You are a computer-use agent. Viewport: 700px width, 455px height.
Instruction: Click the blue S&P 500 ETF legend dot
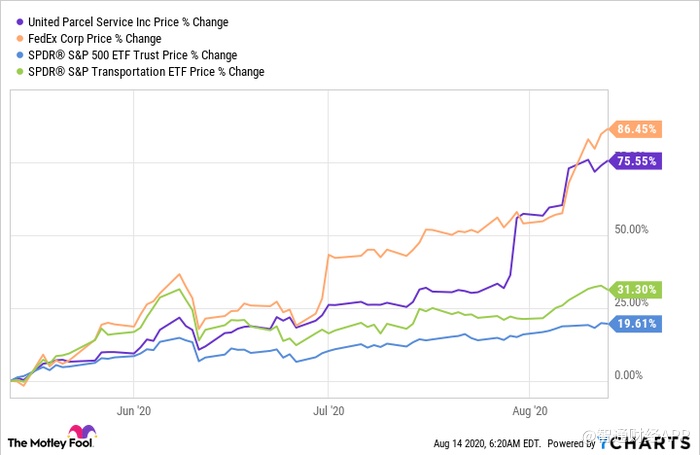tap(15, 55)
